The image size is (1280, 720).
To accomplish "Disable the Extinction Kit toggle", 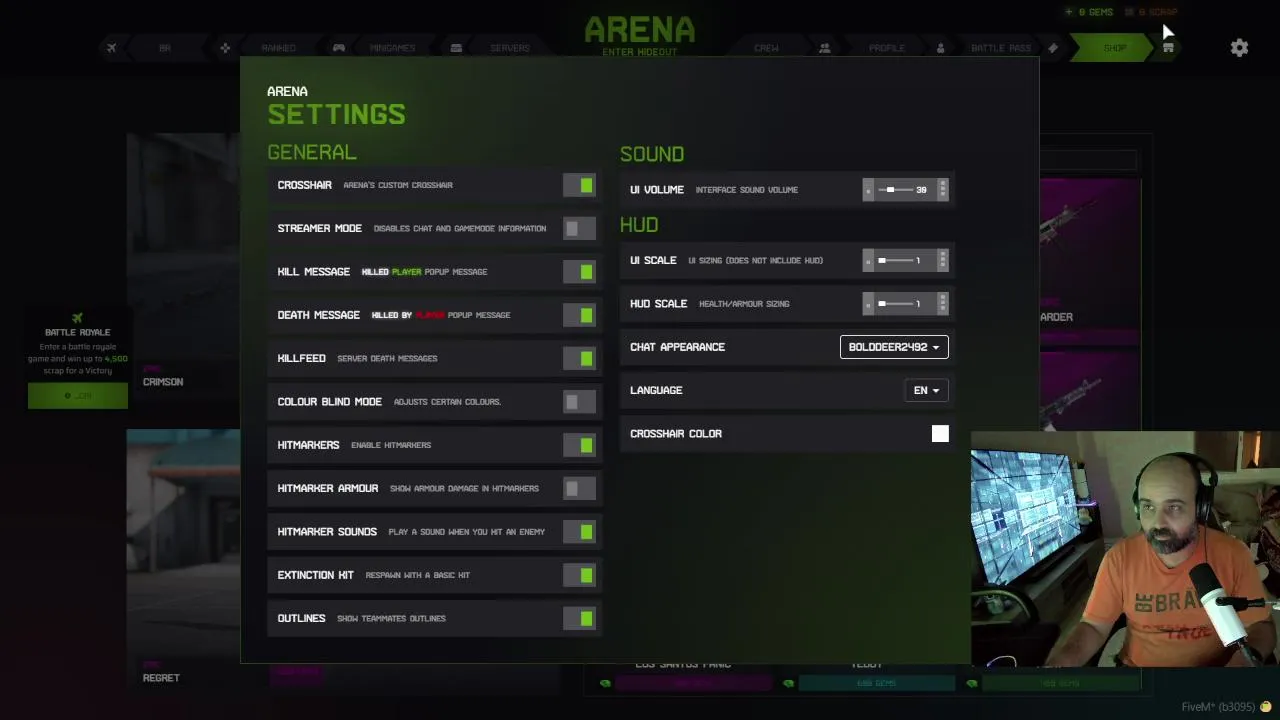I will (x=579, y=575).
